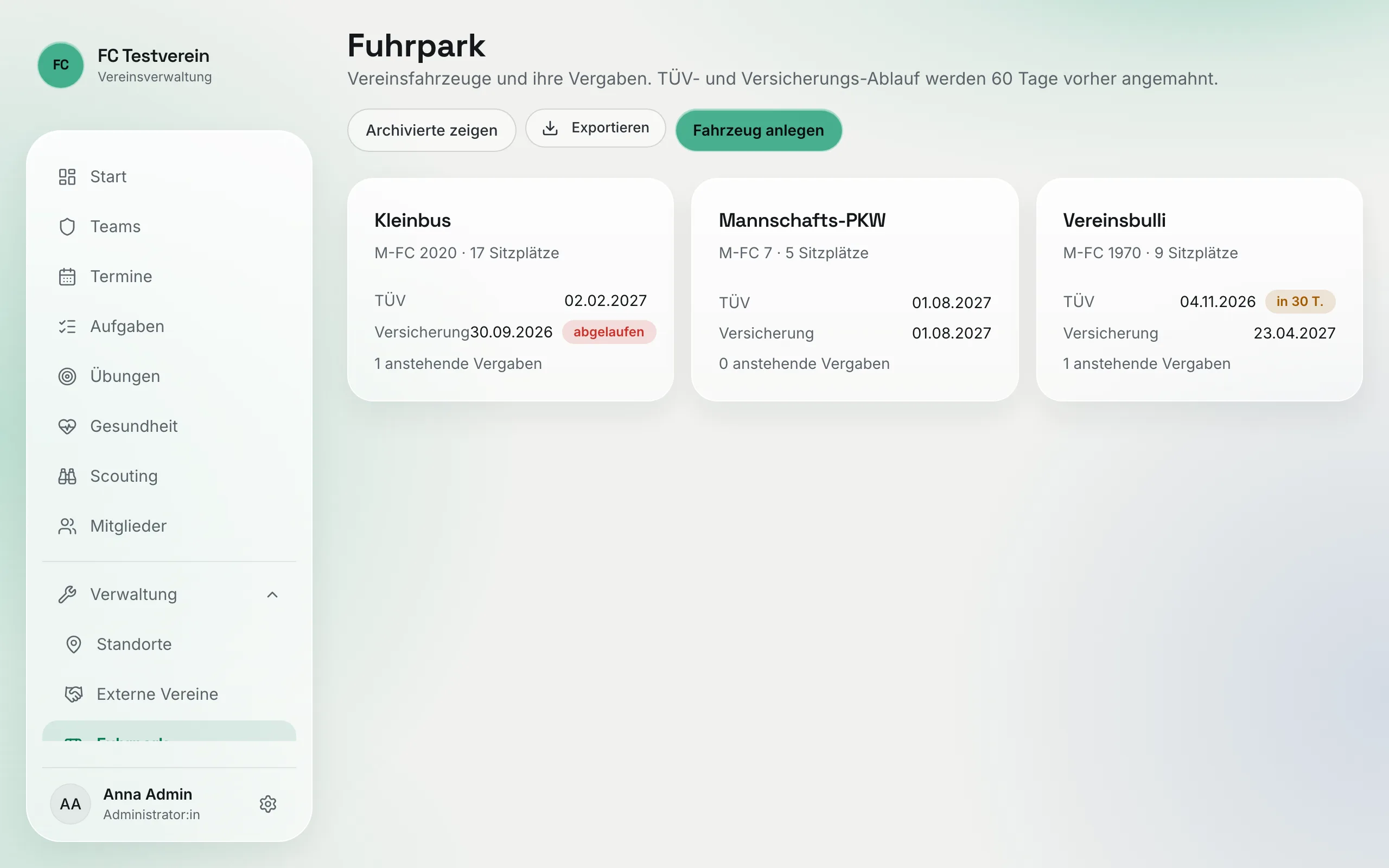Open the Vereinsbulli vehicle card
The image size is (1389, 868).
click(1199, 289)
